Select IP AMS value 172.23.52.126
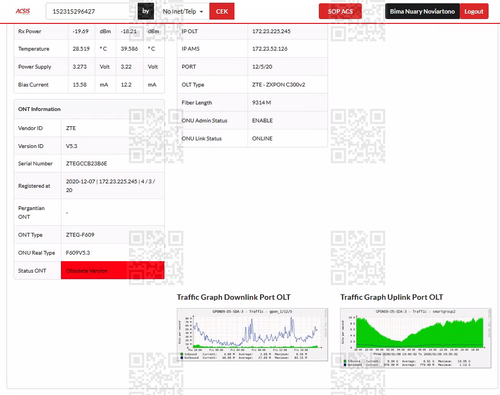Screen dimensions: 500x395 [x=270, y=49]
